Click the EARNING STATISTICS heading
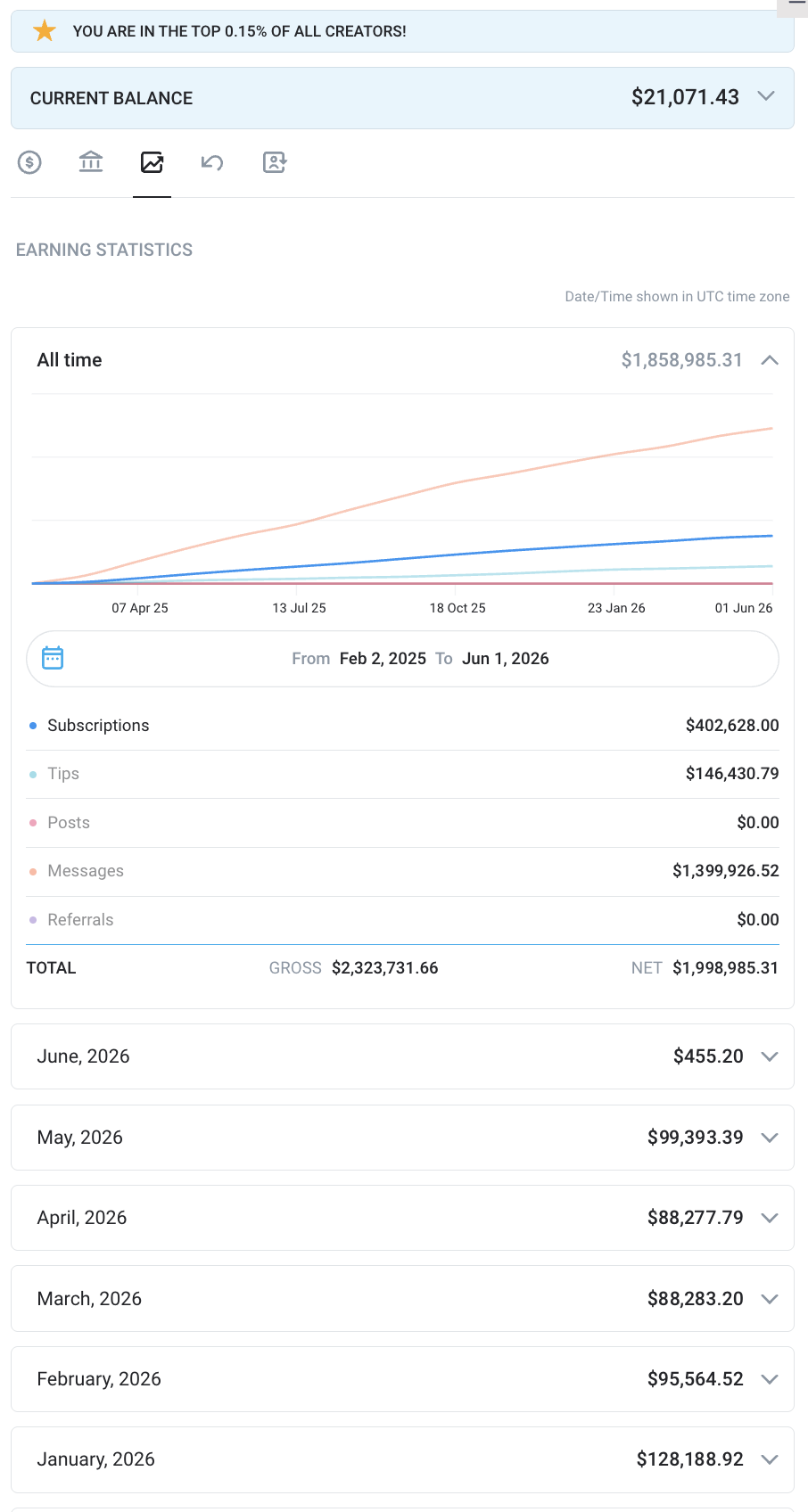The width and height of the screenshot is (808, 1512). pos(104,250)
